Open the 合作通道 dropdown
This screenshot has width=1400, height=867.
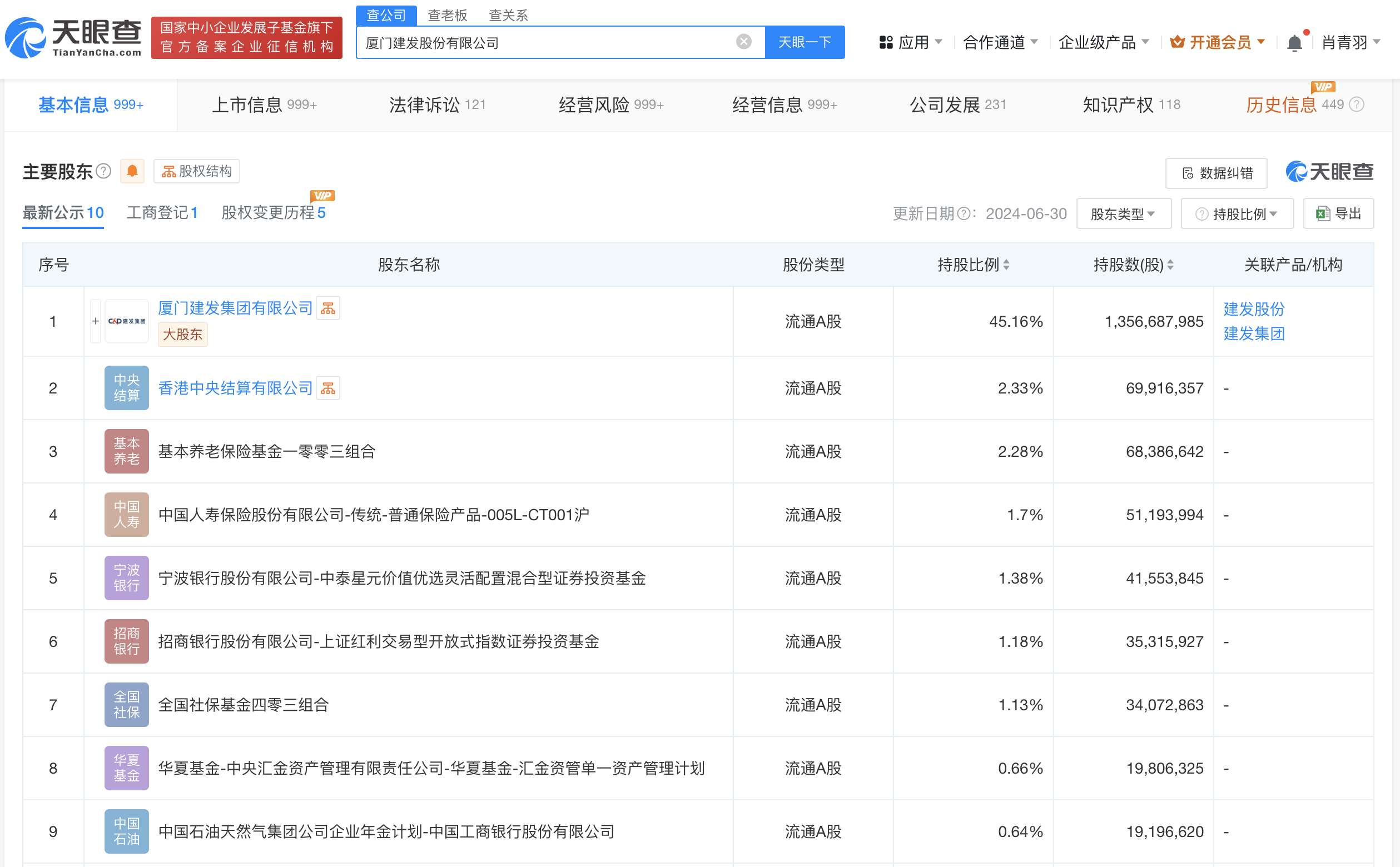(x=1000, y=42)
